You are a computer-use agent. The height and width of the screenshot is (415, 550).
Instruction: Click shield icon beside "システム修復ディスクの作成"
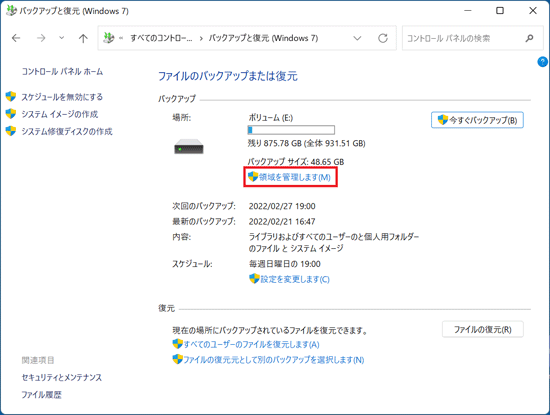click(x=11, y=131)
